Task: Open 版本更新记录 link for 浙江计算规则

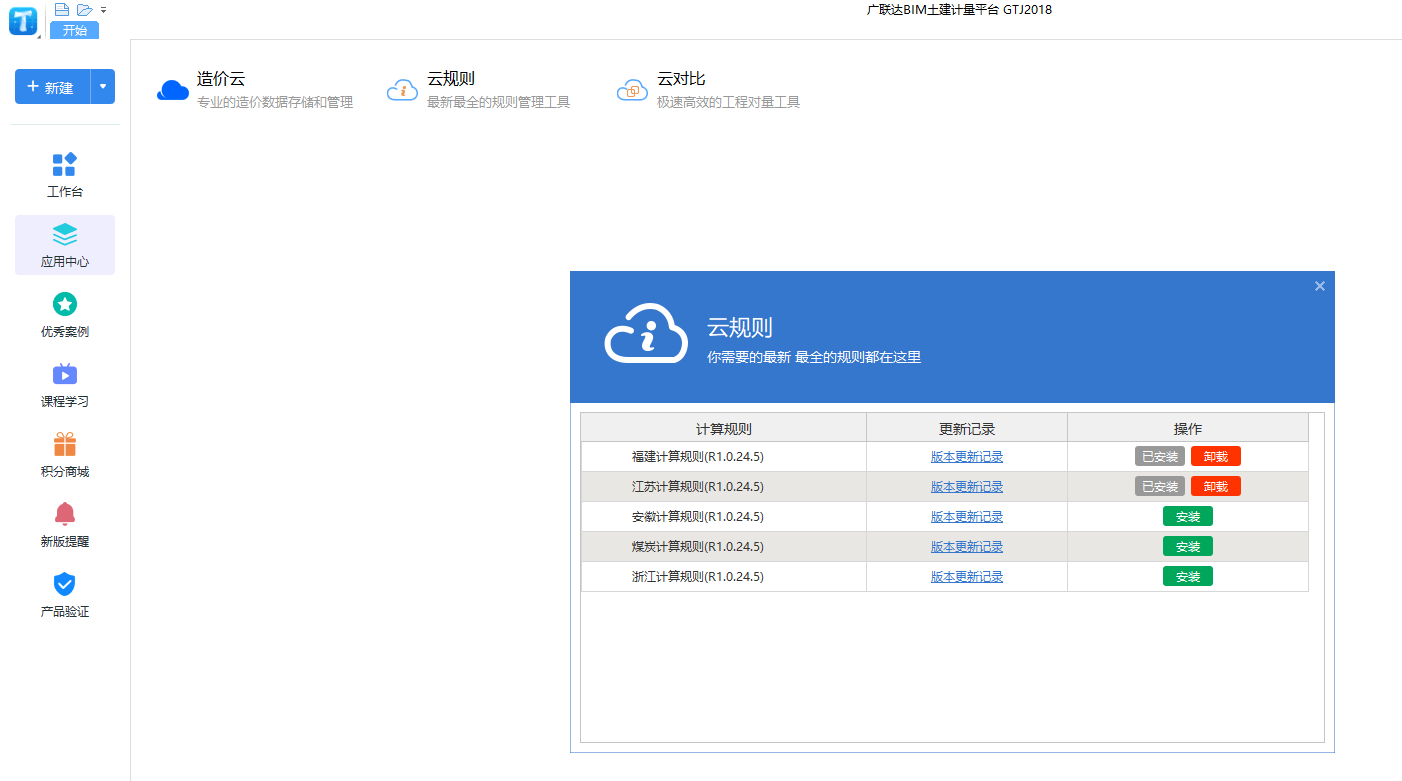Action: coord(967,577)
